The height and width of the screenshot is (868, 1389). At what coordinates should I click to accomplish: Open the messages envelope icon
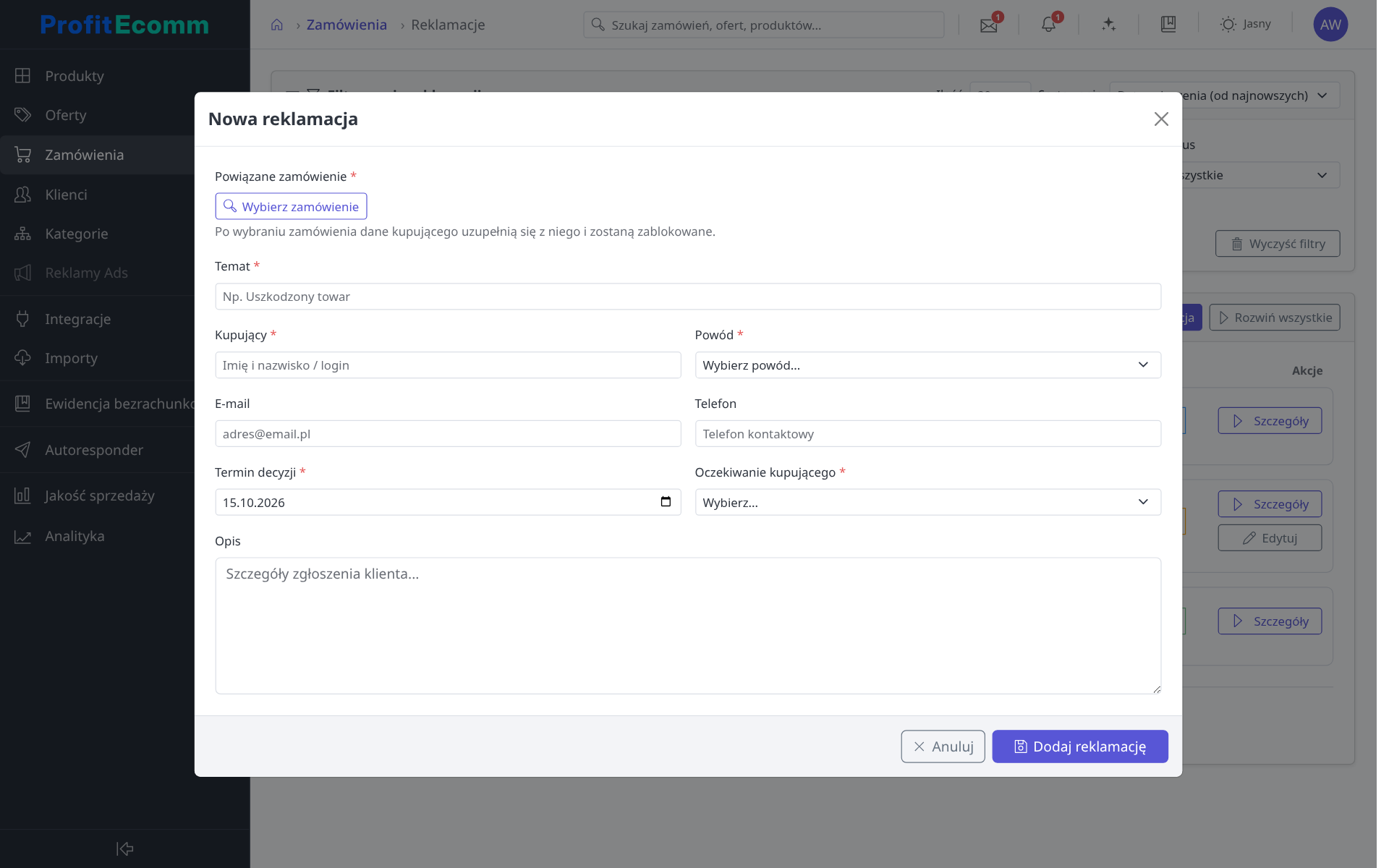point(988,25)
